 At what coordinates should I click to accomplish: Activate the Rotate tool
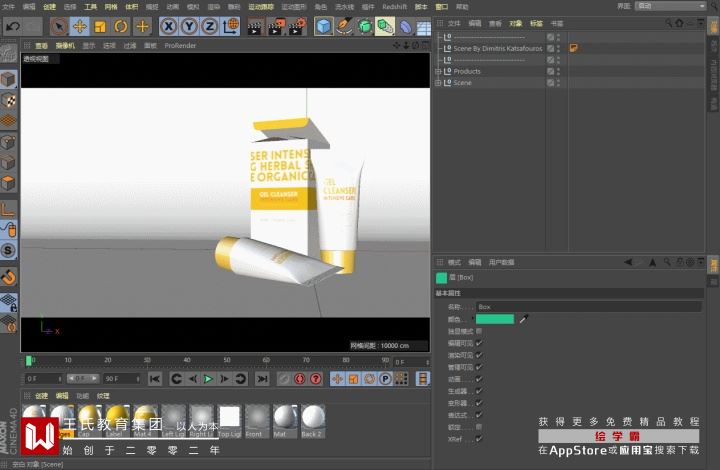pos(121,27)
